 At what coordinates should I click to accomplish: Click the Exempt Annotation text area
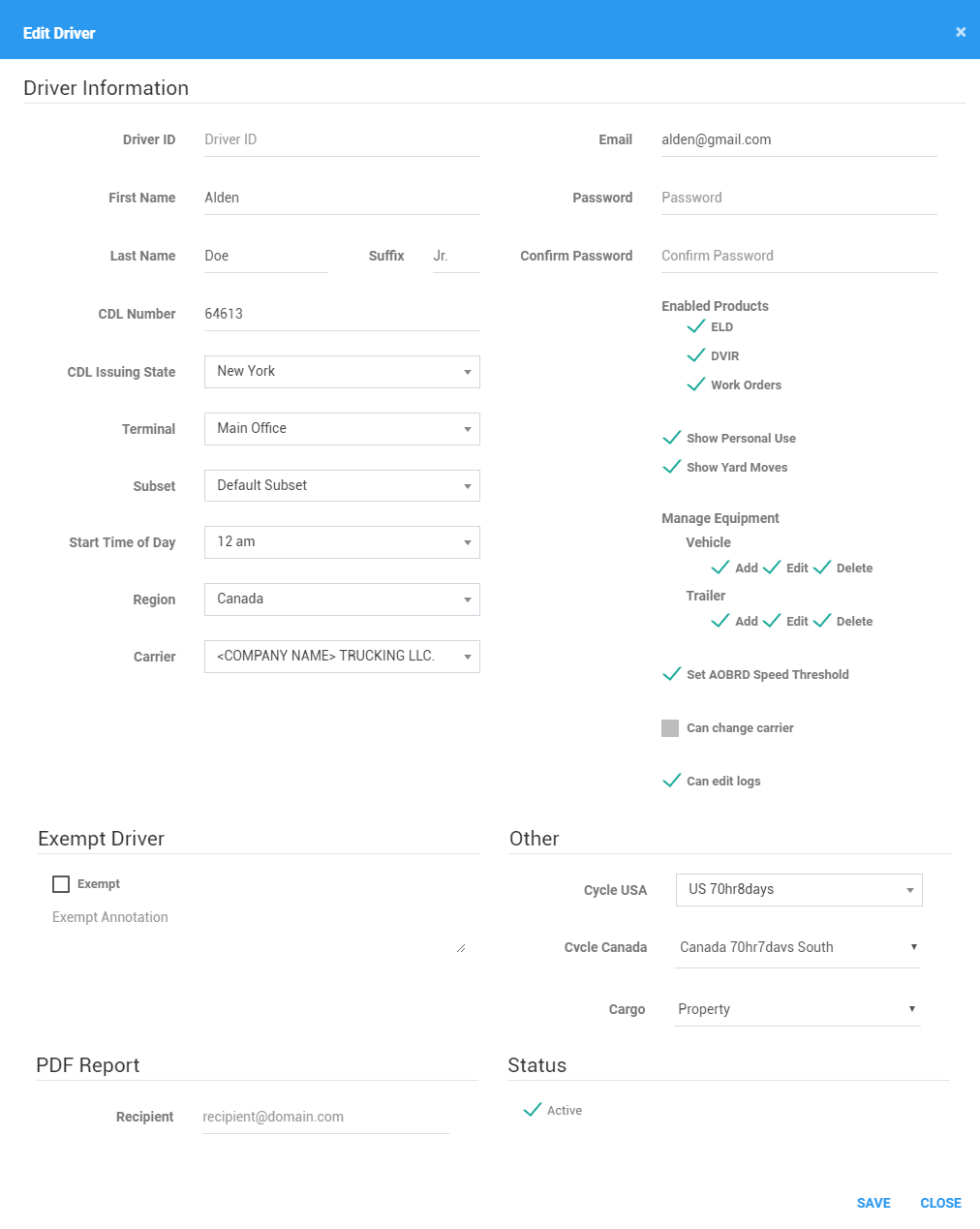[259, 930]
